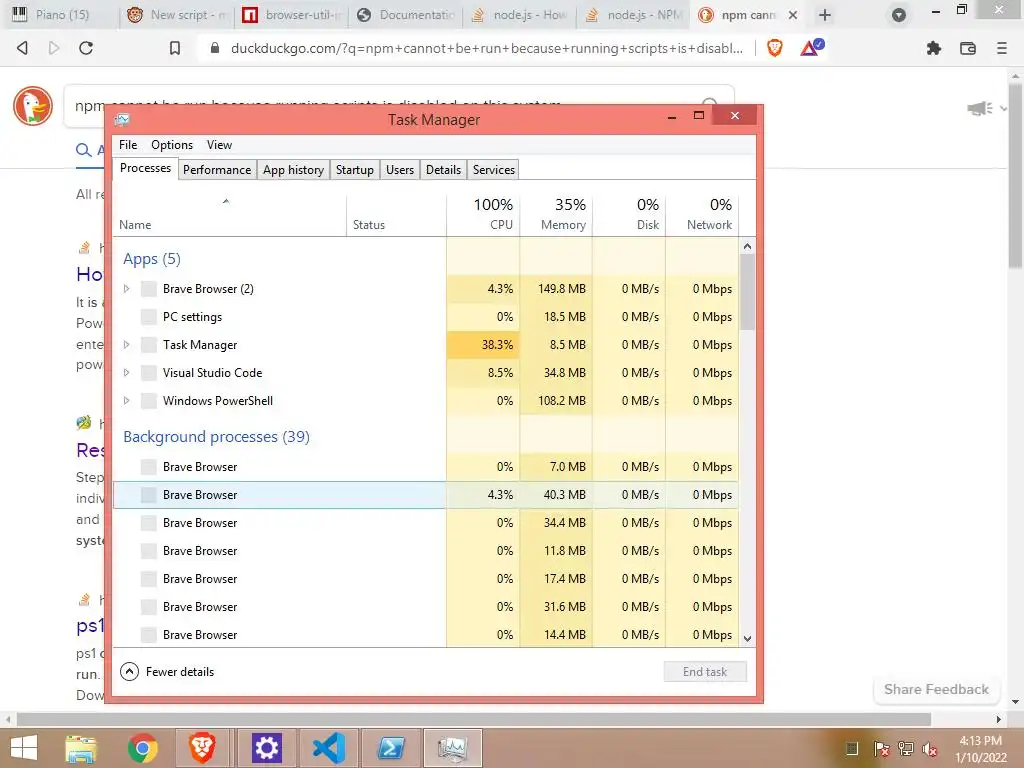Open File Explorer from the taskbar

point(81,748)
